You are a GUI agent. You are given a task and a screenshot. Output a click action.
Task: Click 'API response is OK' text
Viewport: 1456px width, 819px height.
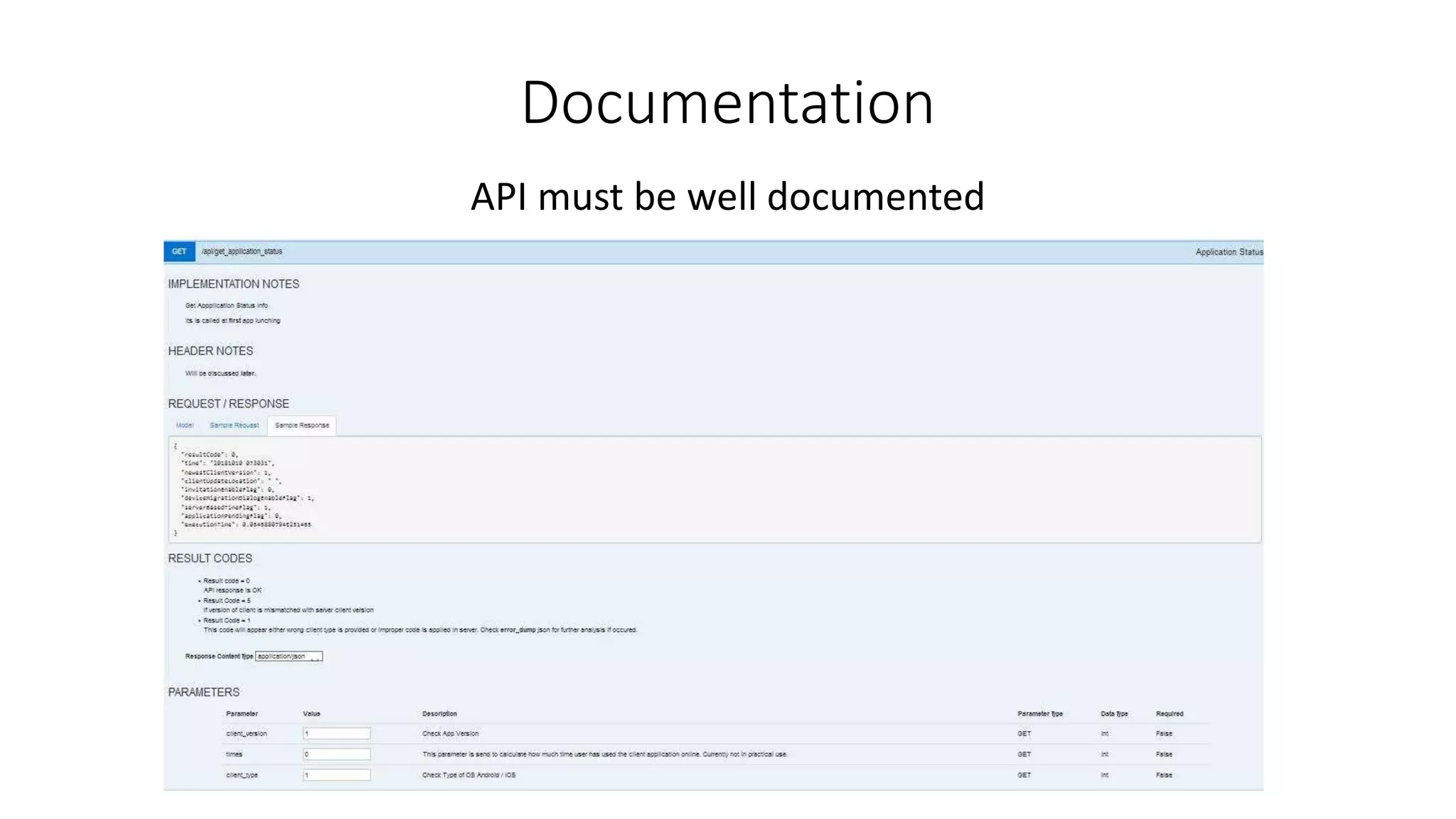tap(232, 590)
